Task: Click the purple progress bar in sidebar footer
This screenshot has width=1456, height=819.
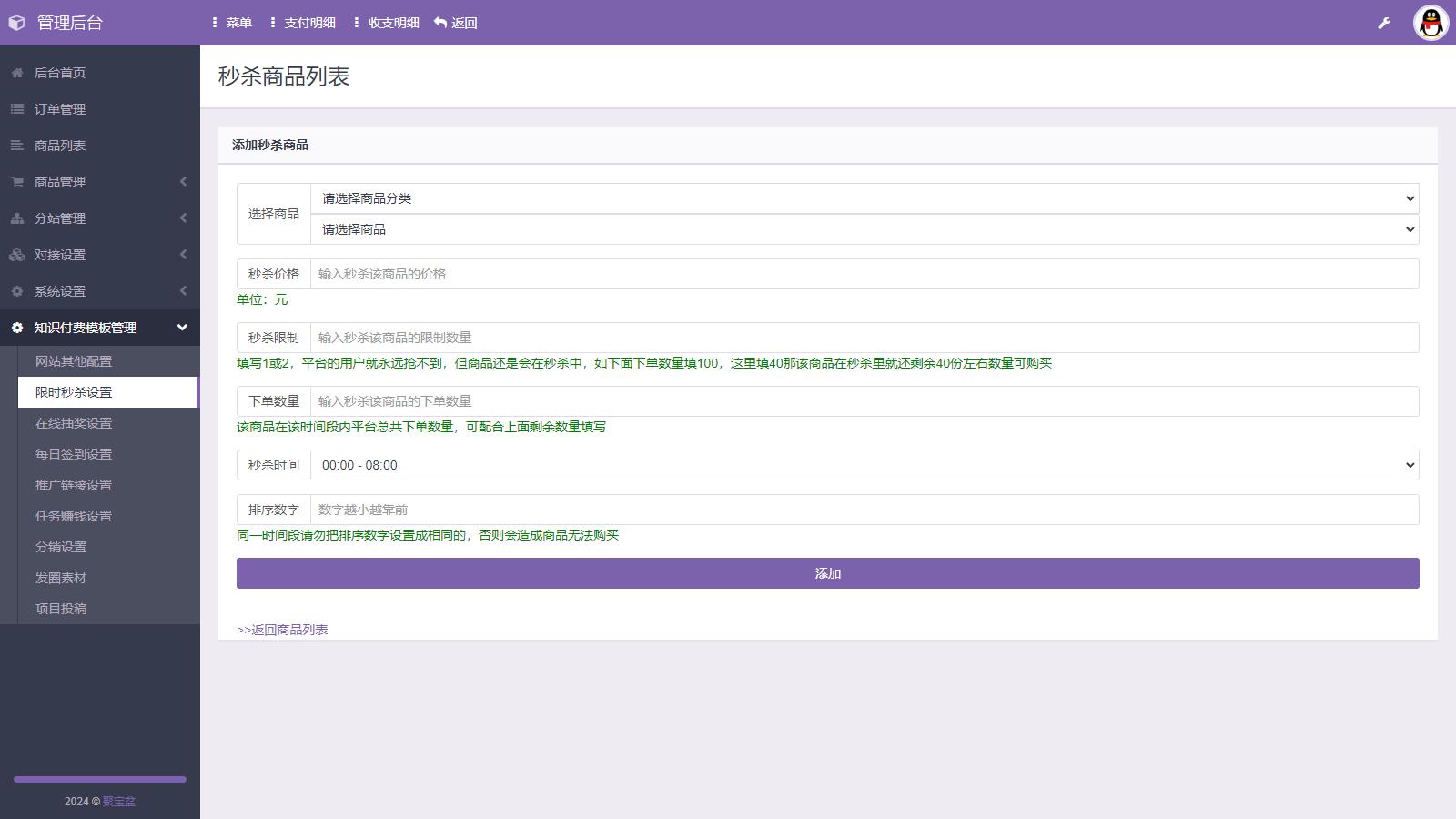Action: coord(100,779)
